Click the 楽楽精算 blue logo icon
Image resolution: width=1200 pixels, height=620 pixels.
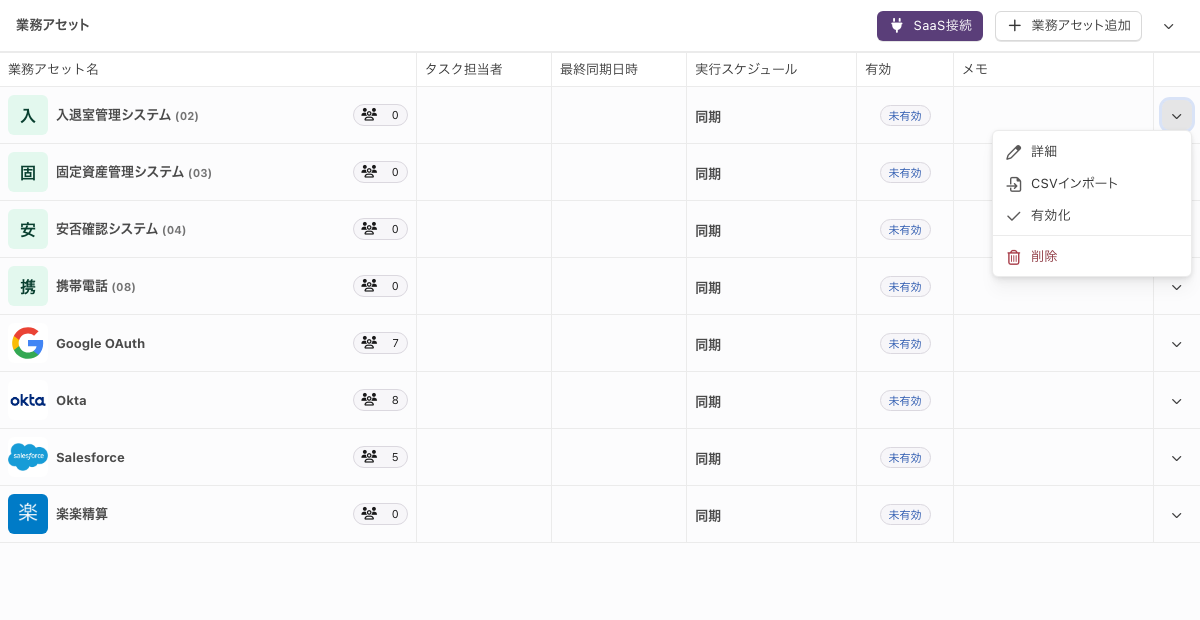click(x=28, y=514)
